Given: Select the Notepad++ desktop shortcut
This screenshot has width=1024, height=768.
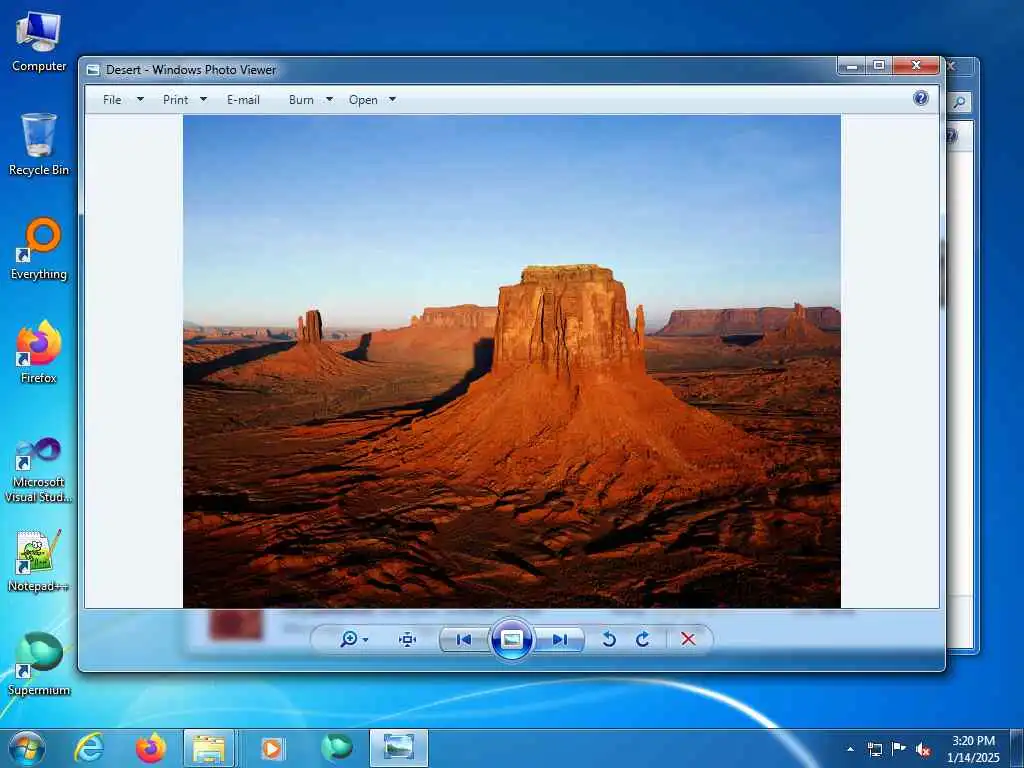Looking at the screenshot, I should coord(39,560).
